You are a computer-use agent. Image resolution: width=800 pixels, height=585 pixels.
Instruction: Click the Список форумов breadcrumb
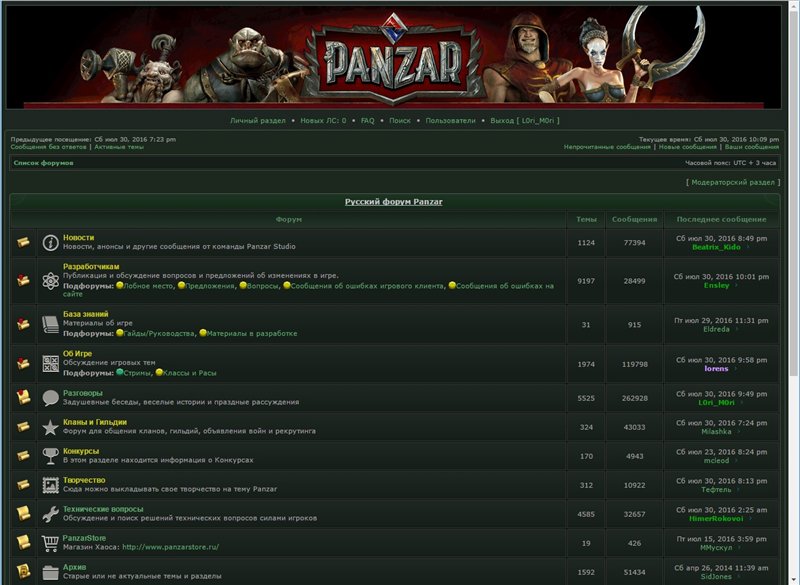pos(43,163)
